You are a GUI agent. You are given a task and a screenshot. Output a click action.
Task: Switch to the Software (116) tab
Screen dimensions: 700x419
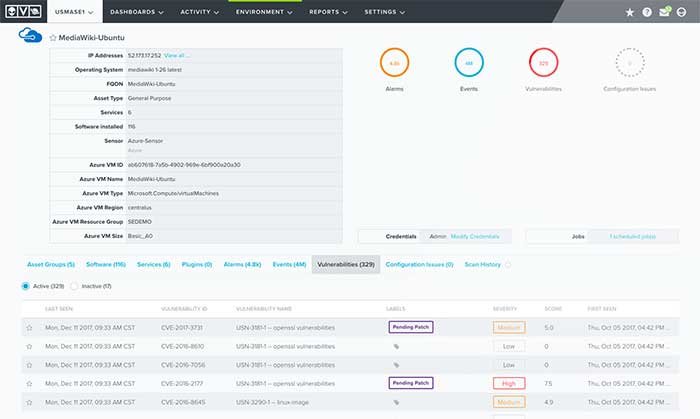[x=106, y=264]
